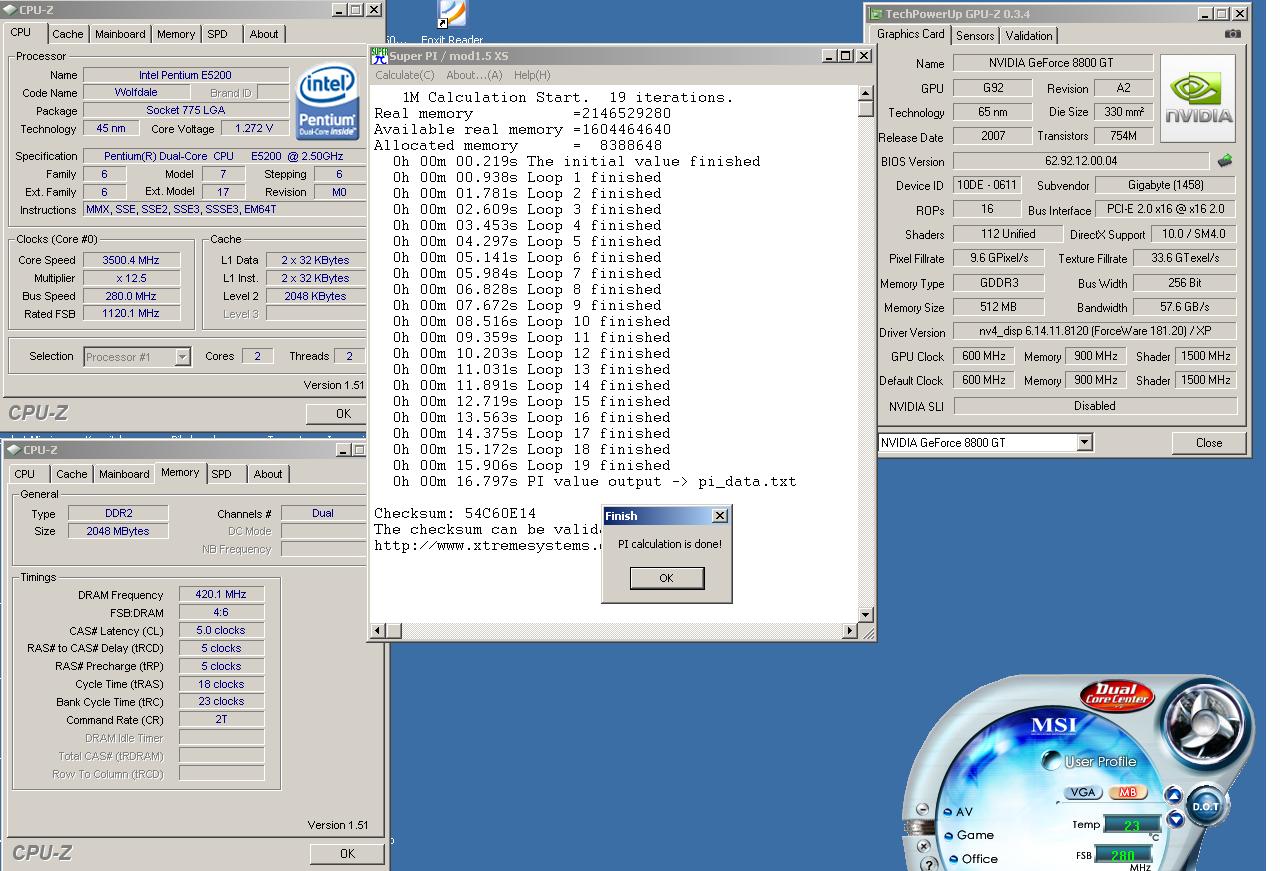Click the GPU-Z camera screenshot icon
This screenshot has width=1280, height=871.
coord(1233,34)
